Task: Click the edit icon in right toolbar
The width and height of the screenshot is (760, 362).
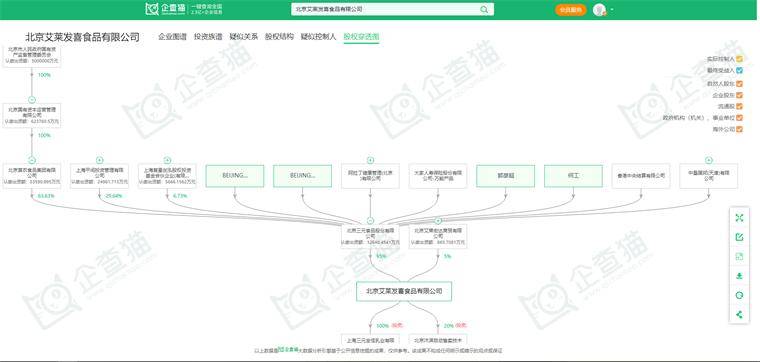Action: coord(739,237)
